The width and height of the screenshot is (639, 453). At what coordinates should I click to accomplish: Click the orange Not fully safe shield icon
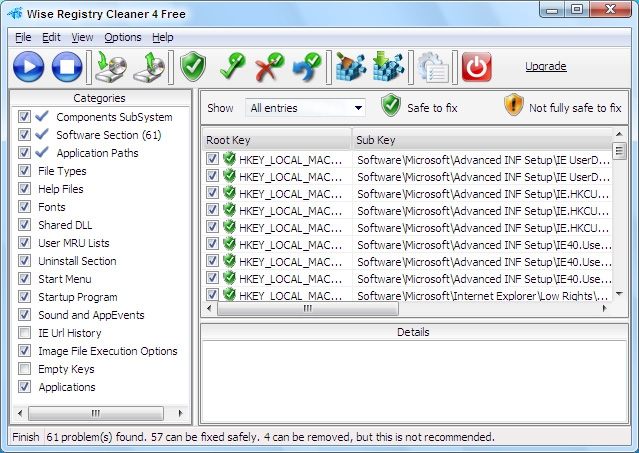click(513, 105)
